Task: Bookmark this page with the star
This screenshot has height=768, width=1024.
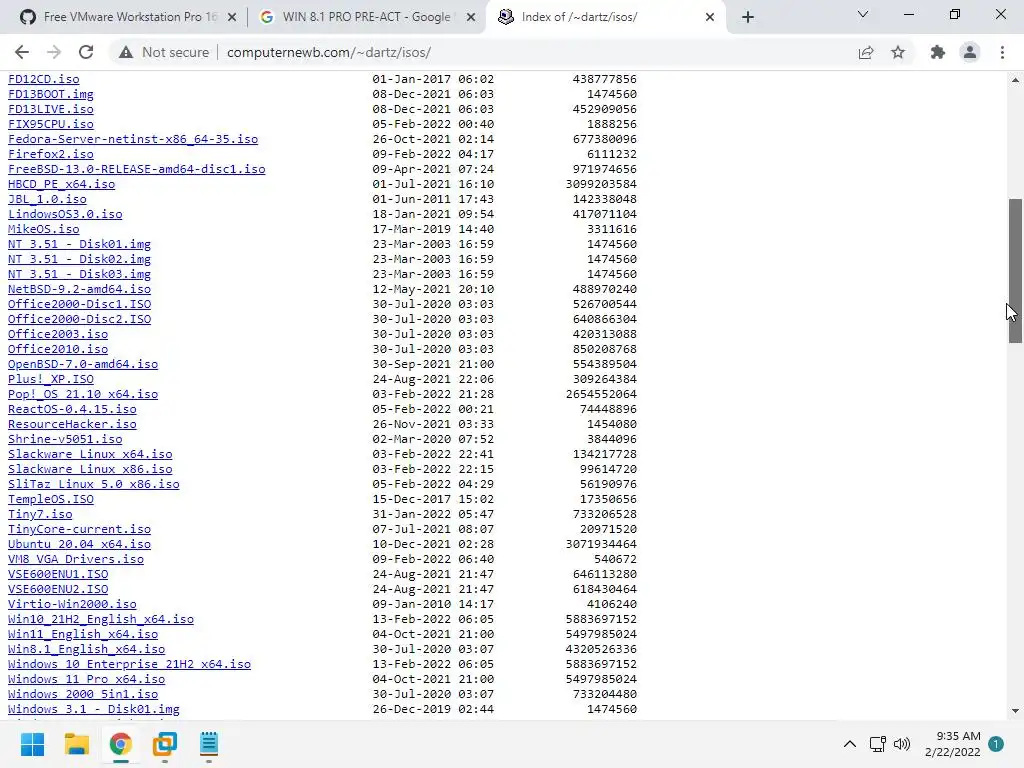Action: tap(898, 52)
